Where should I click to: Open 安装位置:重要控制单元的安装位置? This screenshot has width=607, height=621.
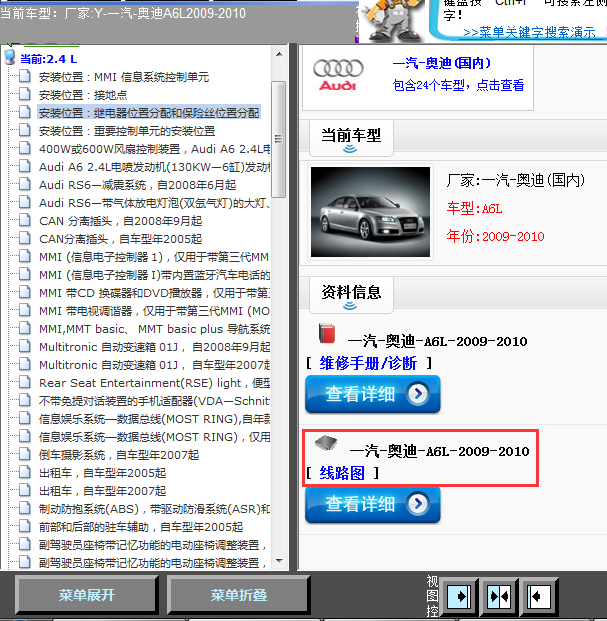(127, 131)
